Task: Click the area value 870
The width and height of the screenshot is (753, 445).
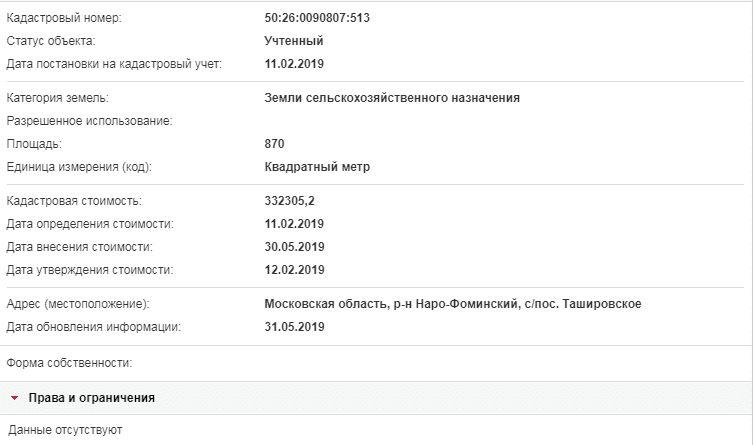Action: point(274,144)
